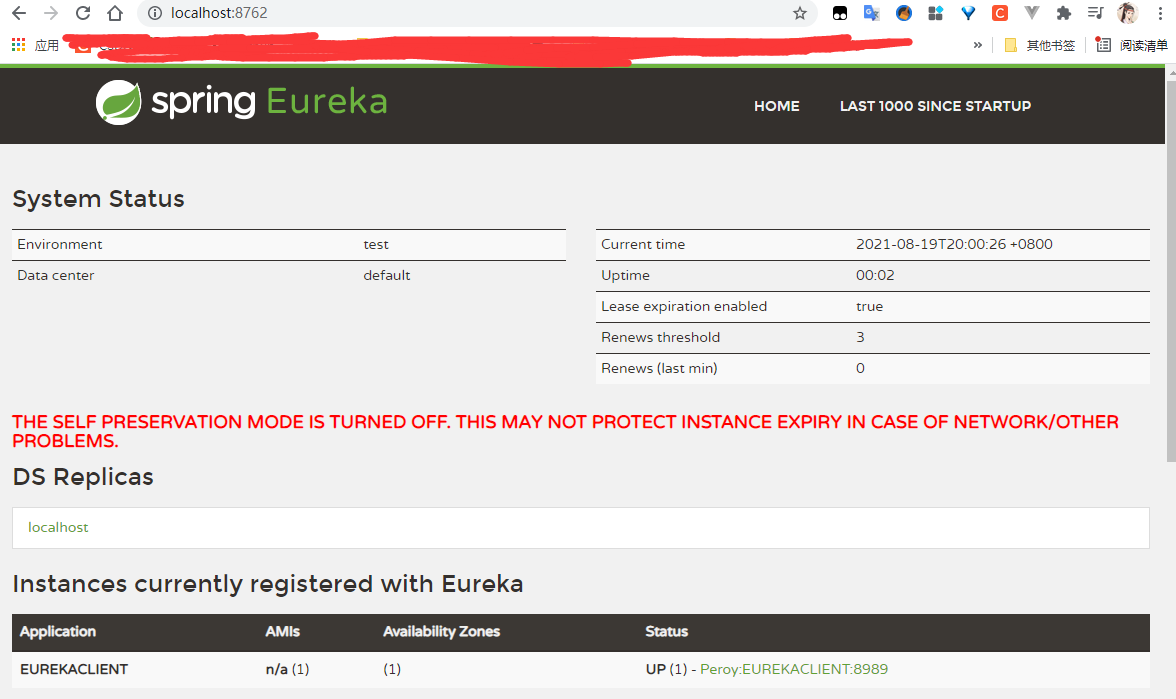Open the Peroy:EUREKACLIENT:8989 instance link
This screenshot has width=1176, height=699.
click(x=794, y=669)
